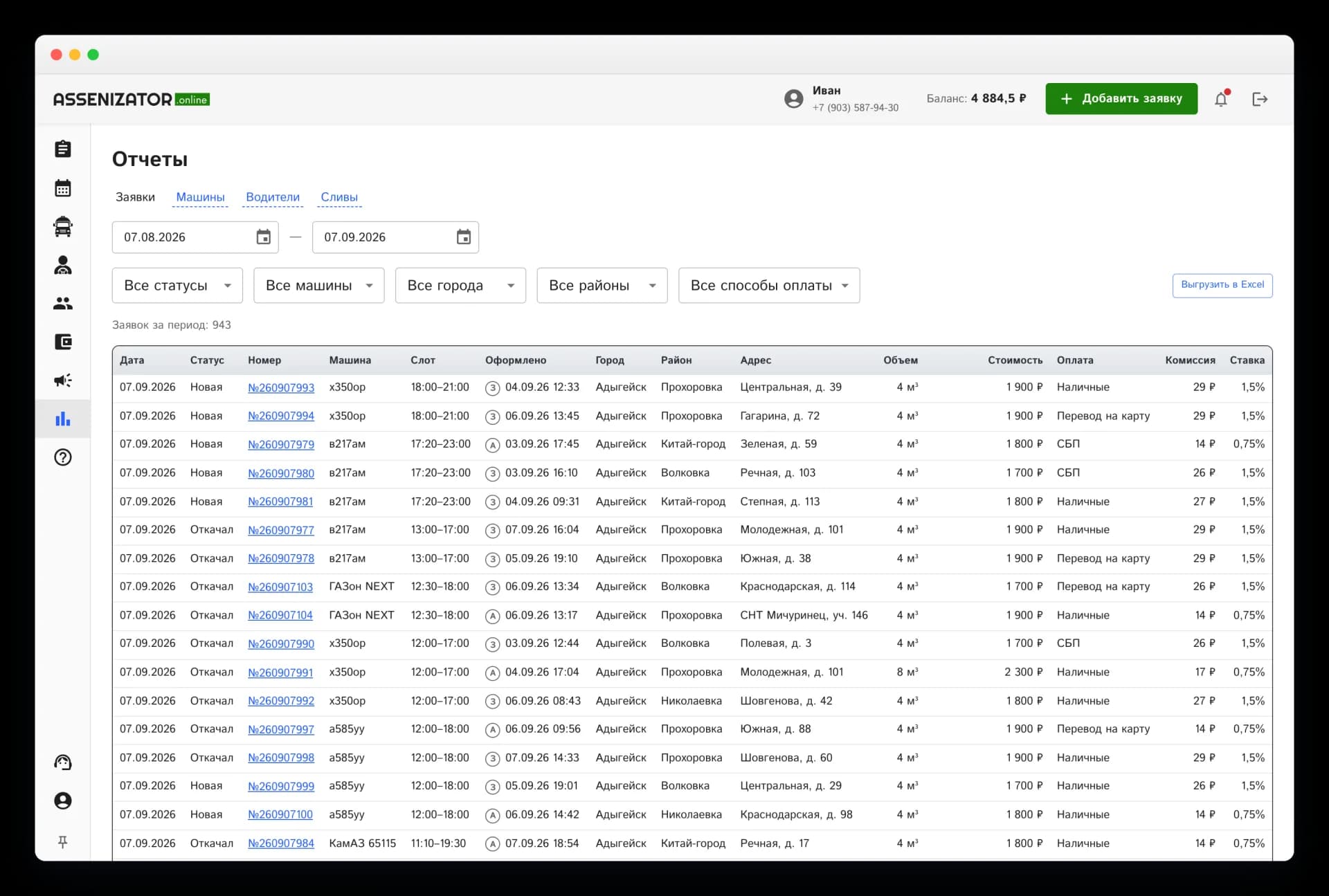The height and width of the screenshot is (896, 1329).
Task: Switch to the Машины tab
Action: 200,197
